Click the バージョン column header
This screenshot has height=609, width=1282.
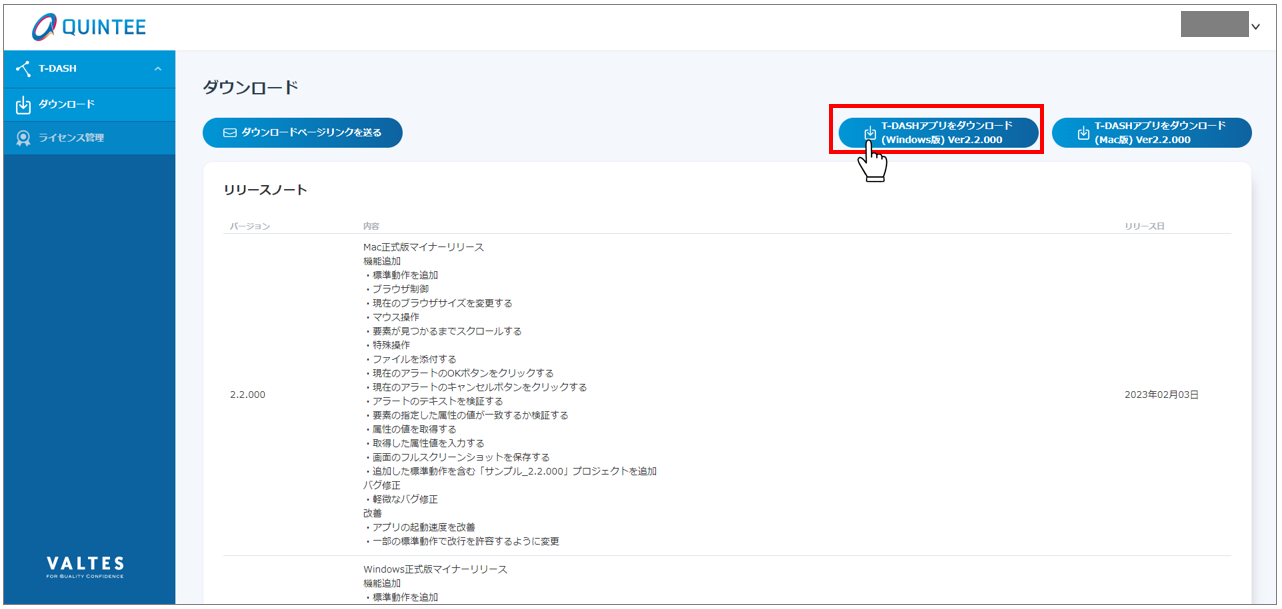[250, 227]
